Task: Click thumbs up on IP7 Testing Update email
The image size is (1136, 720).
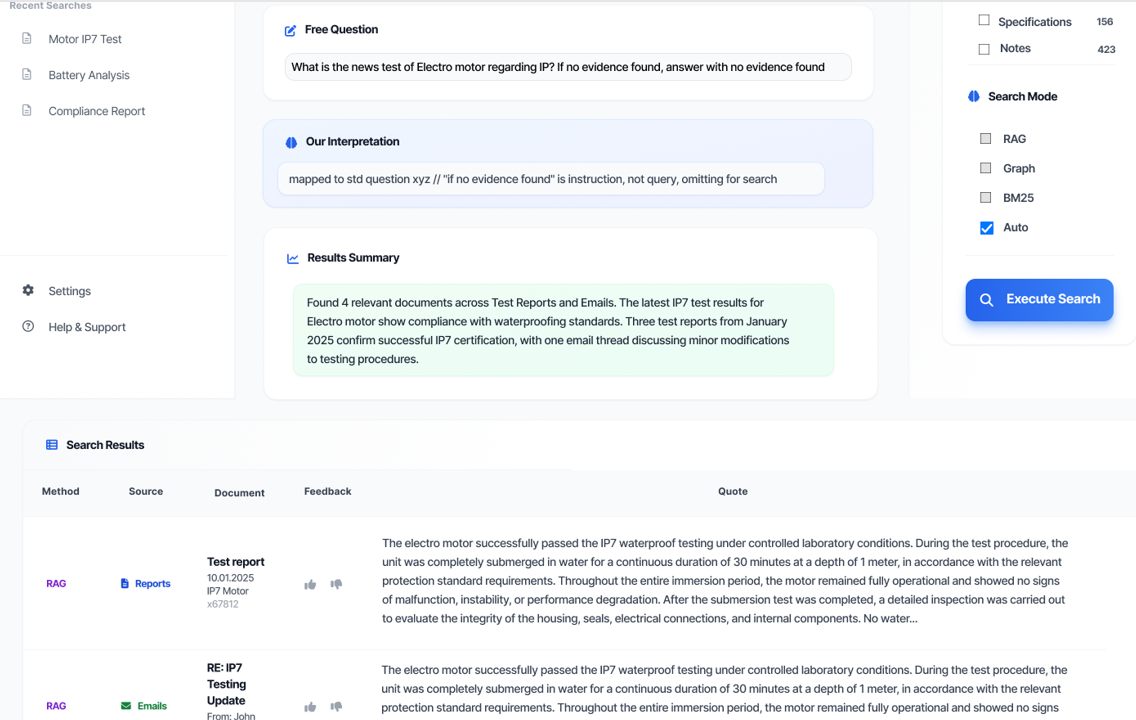Action: 310,707
